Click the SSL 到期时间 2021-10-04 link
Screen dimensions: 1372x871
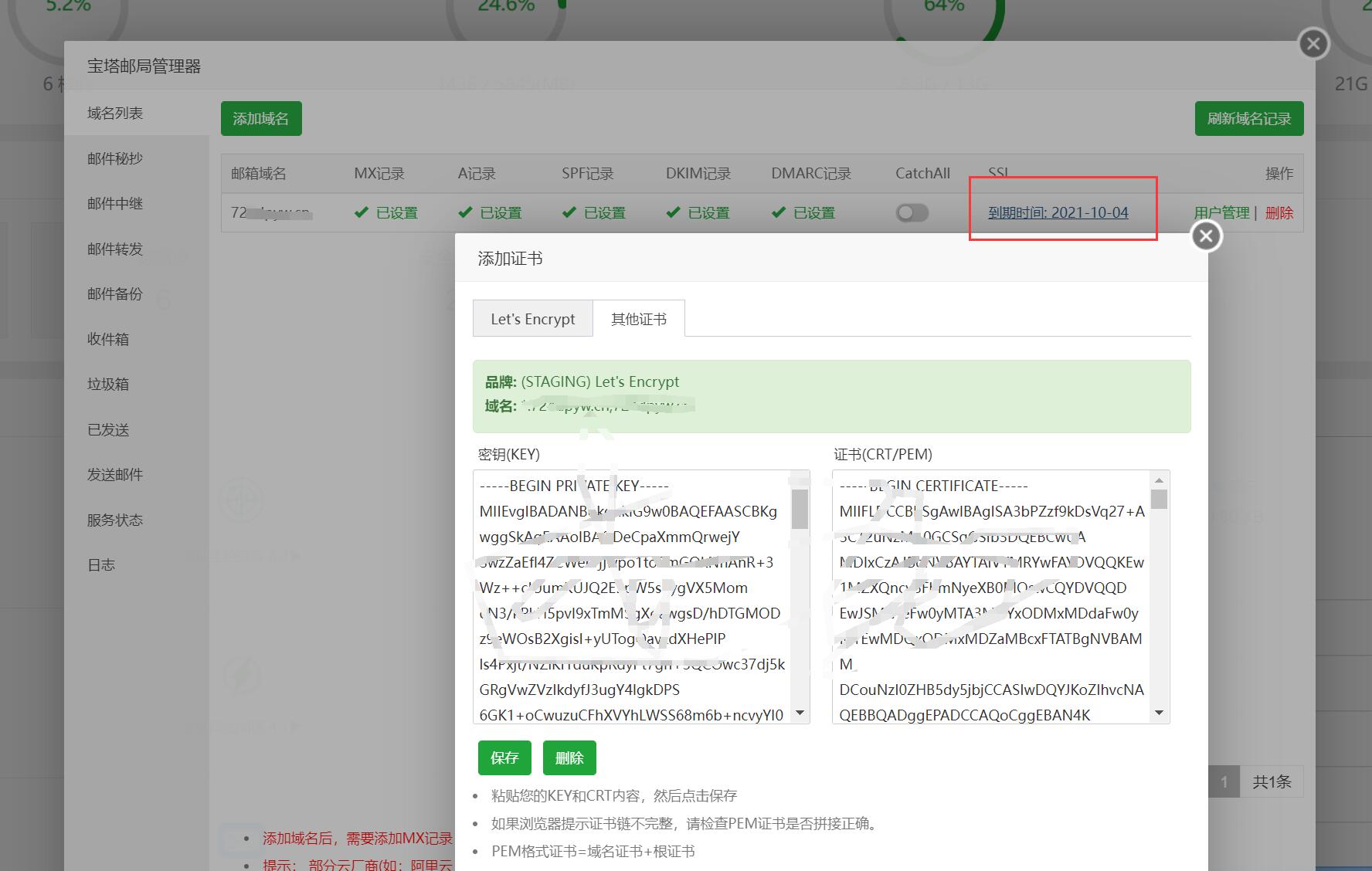[1058, 212]
